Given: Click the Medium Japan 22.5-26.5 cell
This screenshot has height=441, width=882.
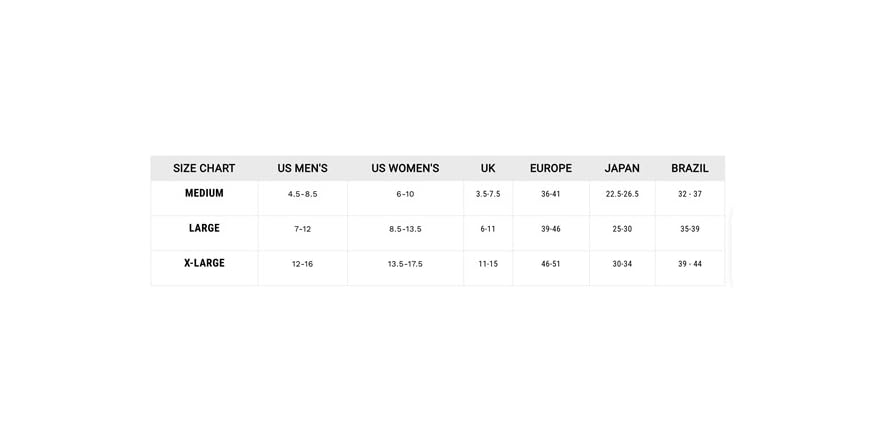Looking at the screenshot, I should click(622, 194).
